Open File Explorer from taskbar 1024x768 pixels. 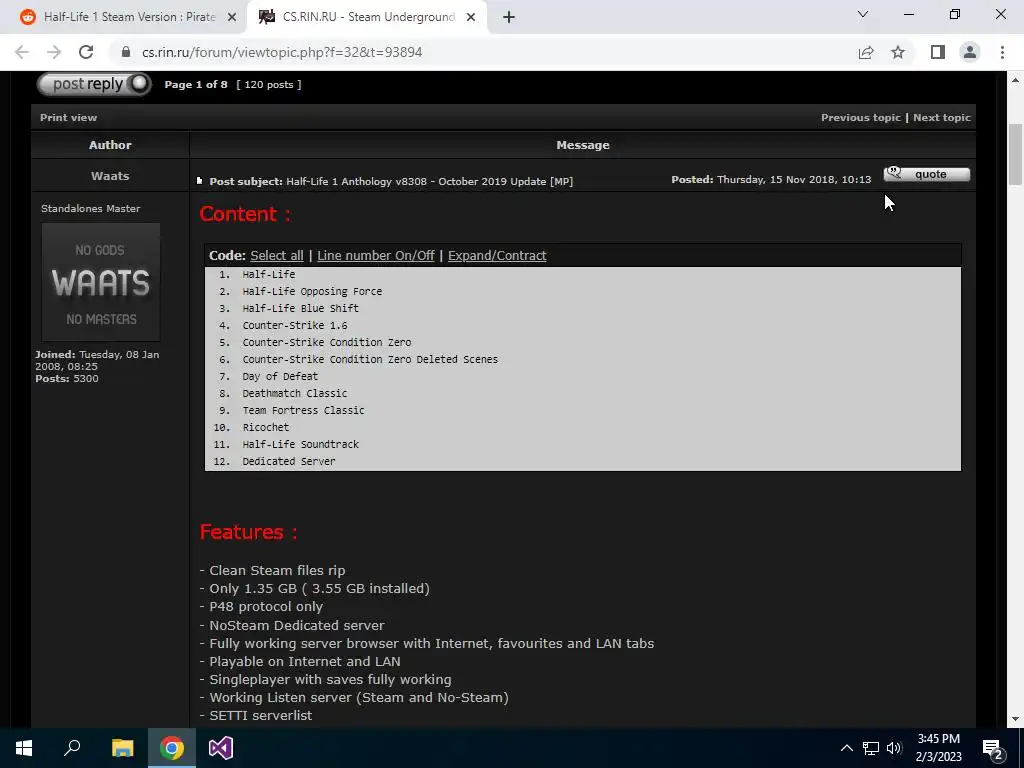pos(122,748)
